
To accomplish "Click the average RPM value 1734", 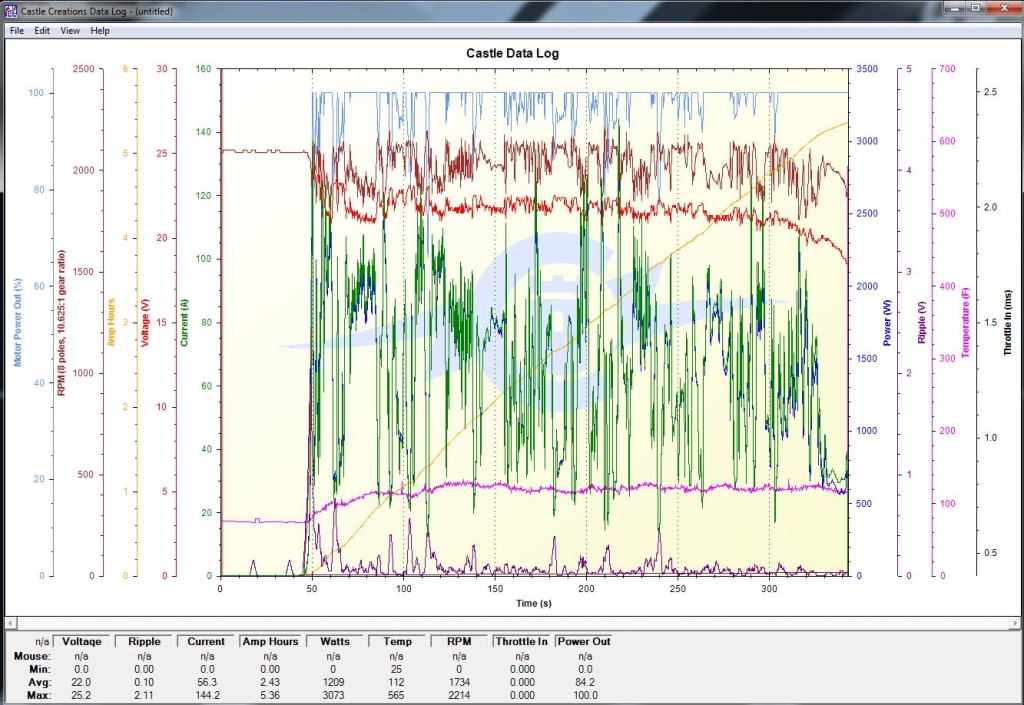I will (x=459, y=682).
